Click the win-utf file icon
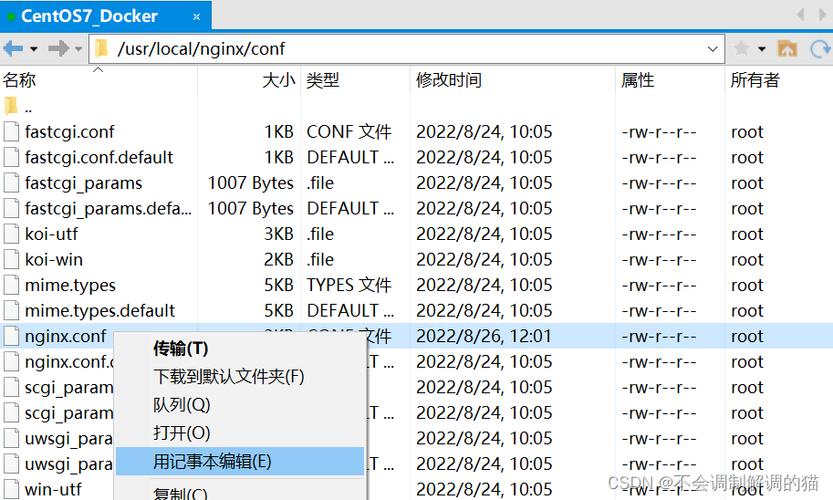The image size is (833, 500). 11,489
